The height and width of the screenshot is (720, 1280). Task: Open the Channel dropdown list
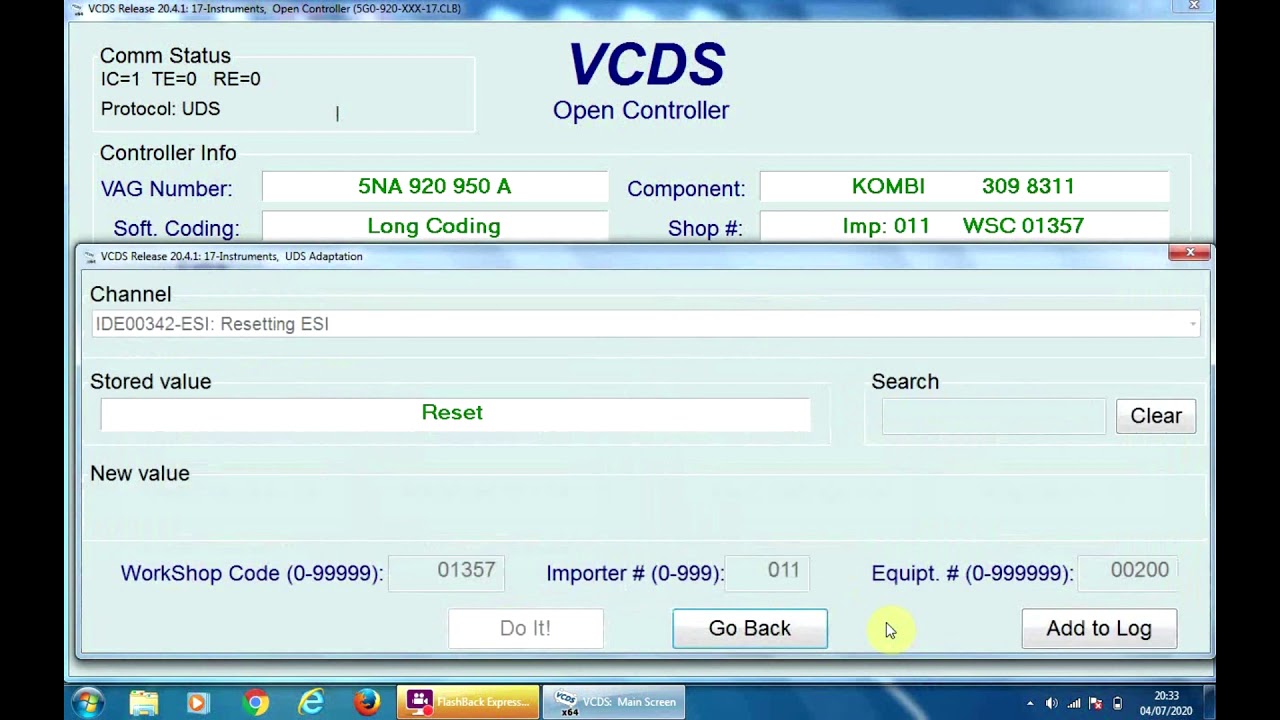pyautogui.click(x=645, y=324)
